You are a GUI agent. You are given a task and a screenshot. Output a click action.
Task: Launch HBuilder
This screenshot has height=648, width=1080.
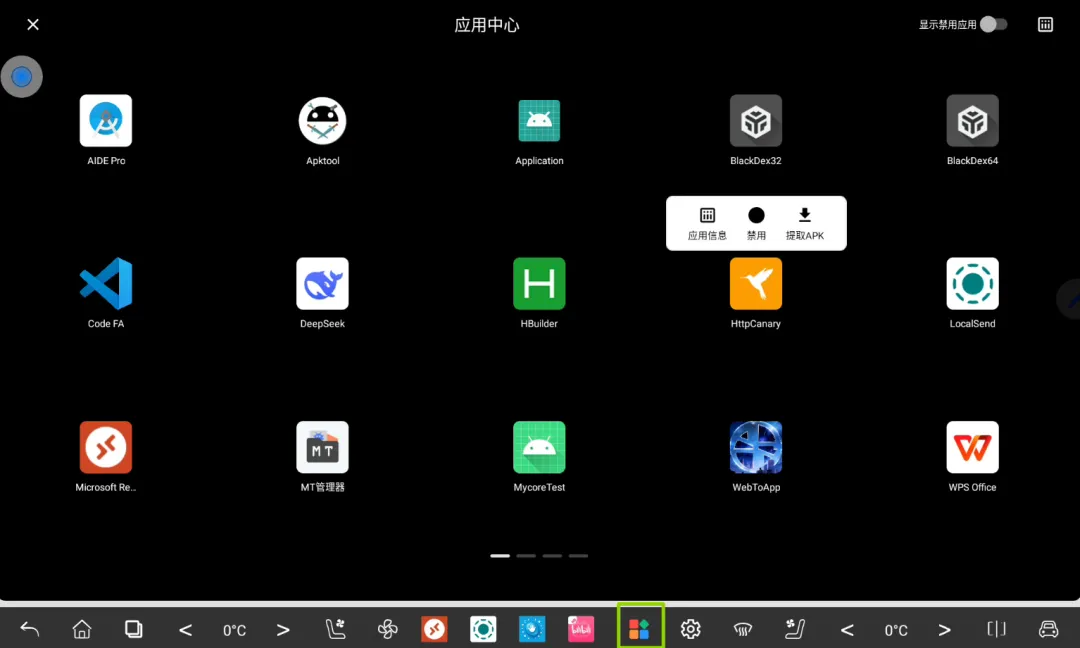(x=539, y=284)
